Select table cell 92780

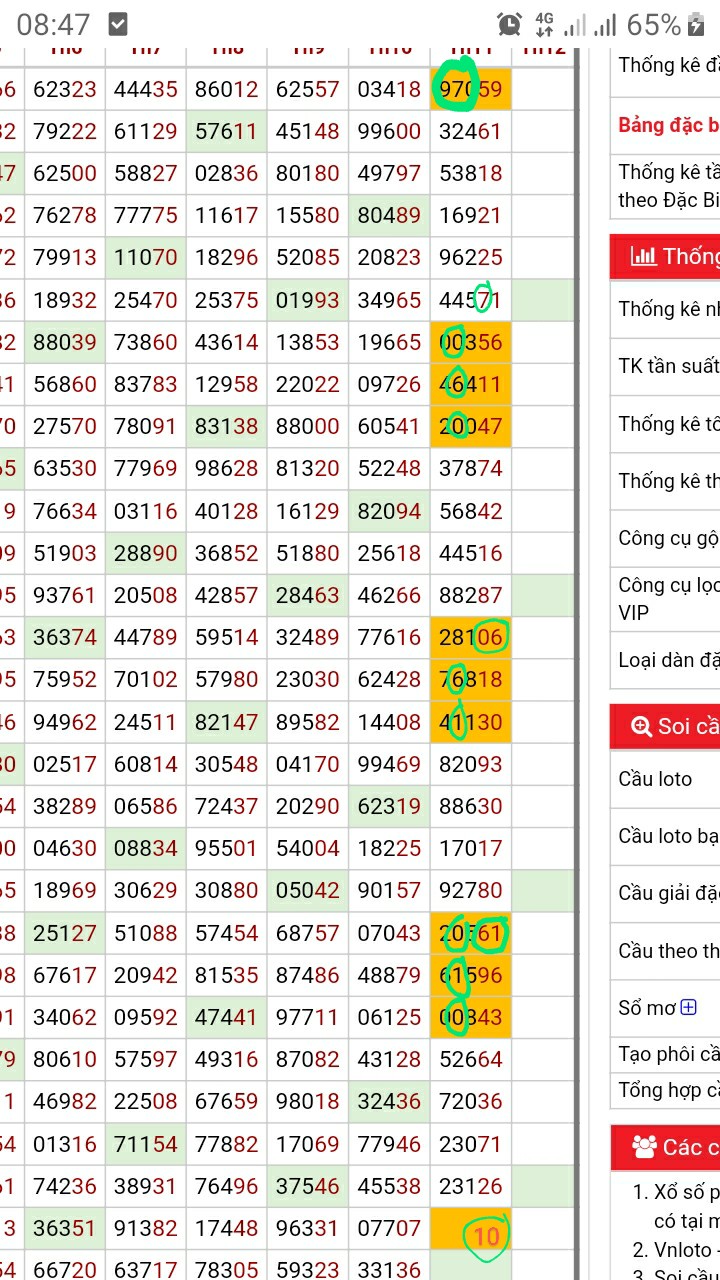[x=471, y=890]
